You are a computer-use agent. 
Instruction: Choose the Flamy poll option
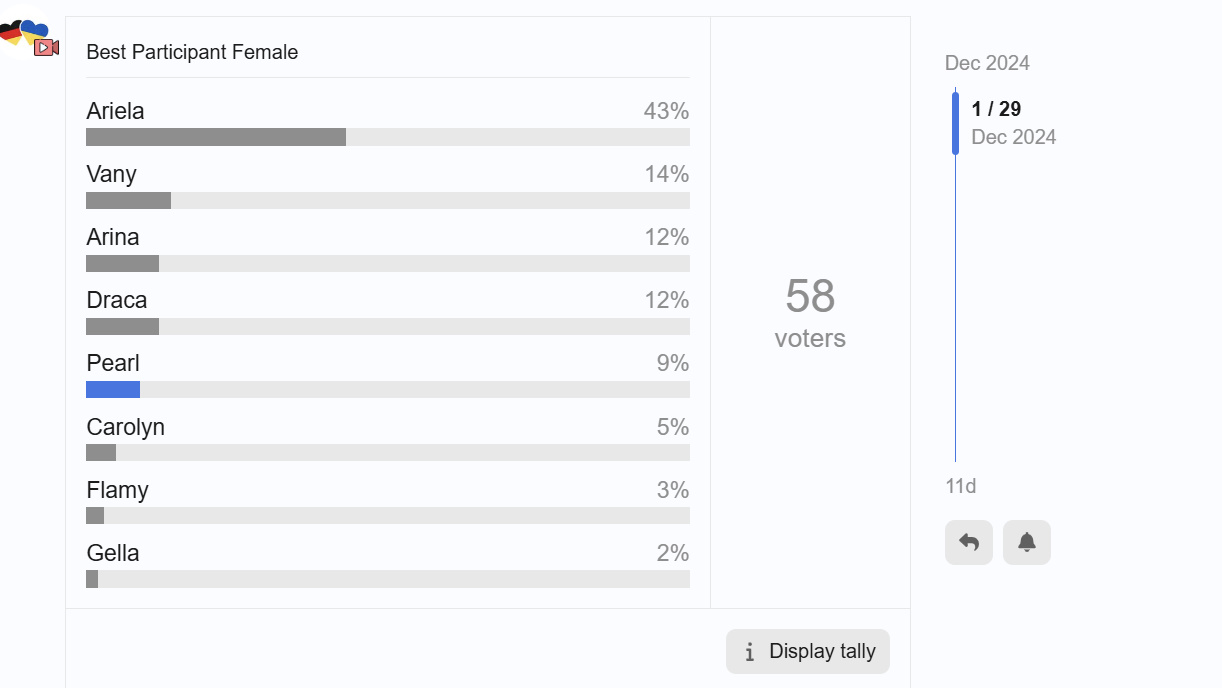point(388,501)
